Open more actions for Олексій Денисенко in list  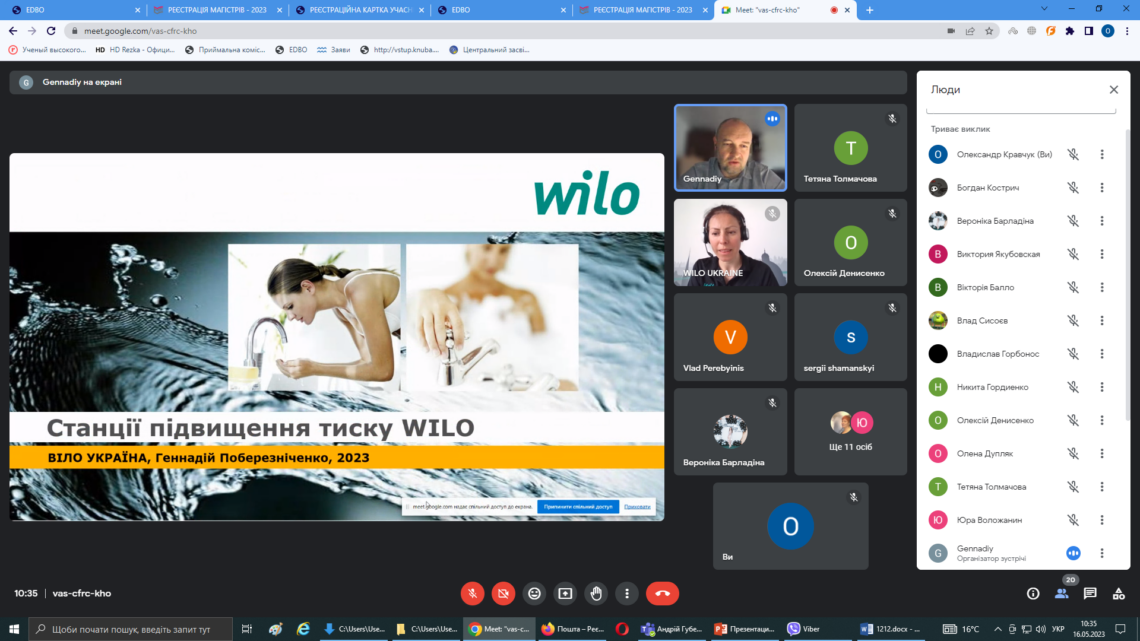click(1102, 420)
